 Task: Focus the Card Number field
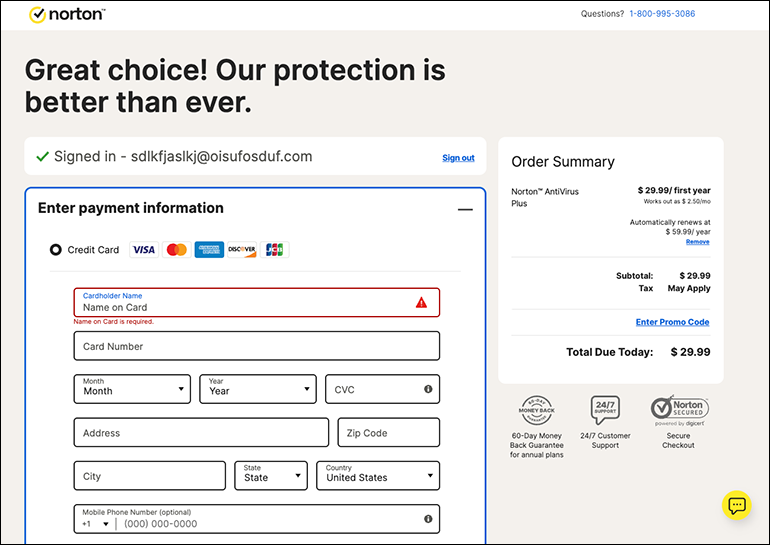click(x=257, y=346)
